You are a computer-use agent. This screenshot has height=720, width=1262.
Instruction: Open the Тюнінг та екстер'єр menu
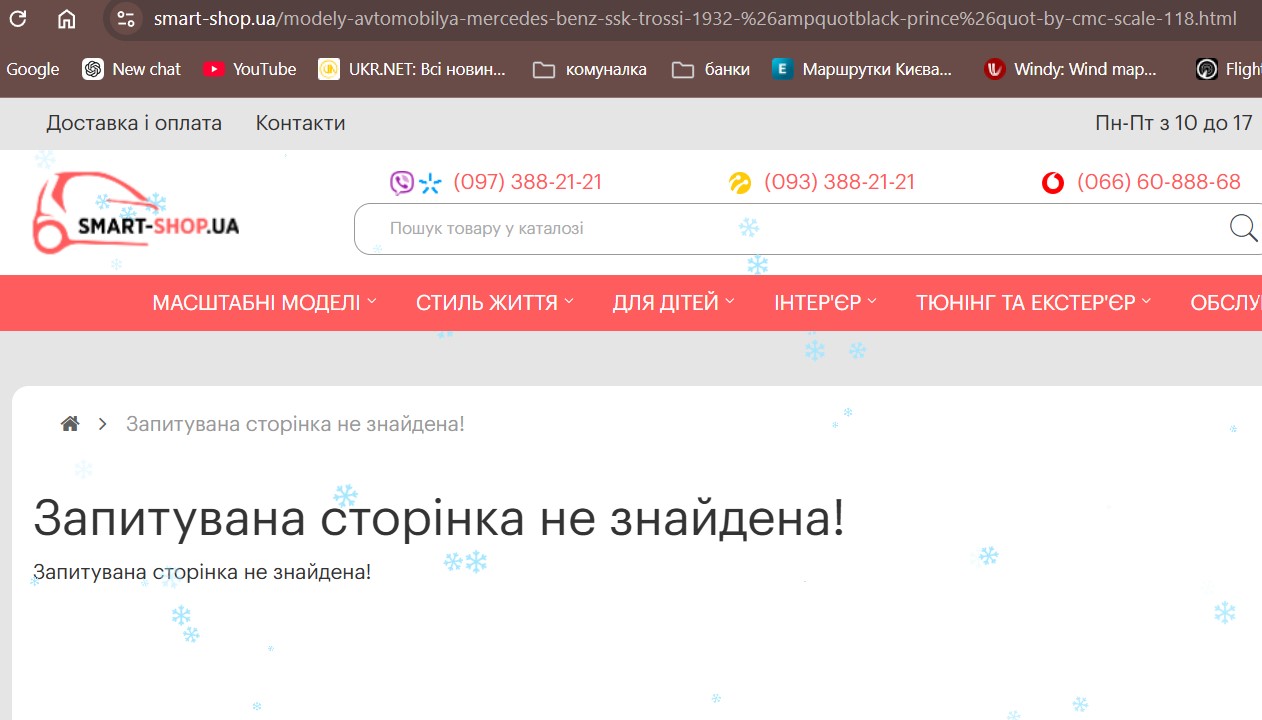[x=1033, y=303]
